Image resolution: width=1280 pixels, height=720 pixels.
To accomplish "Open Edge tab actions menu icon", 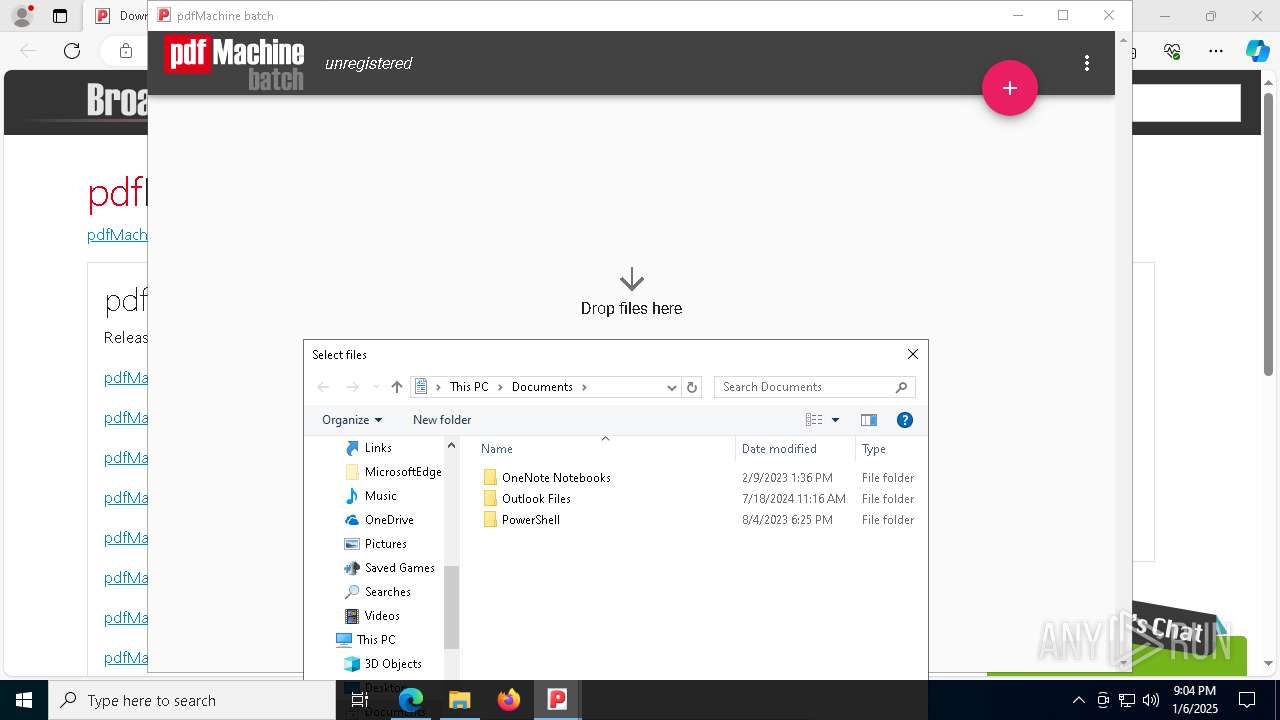I will pos(60,16).
